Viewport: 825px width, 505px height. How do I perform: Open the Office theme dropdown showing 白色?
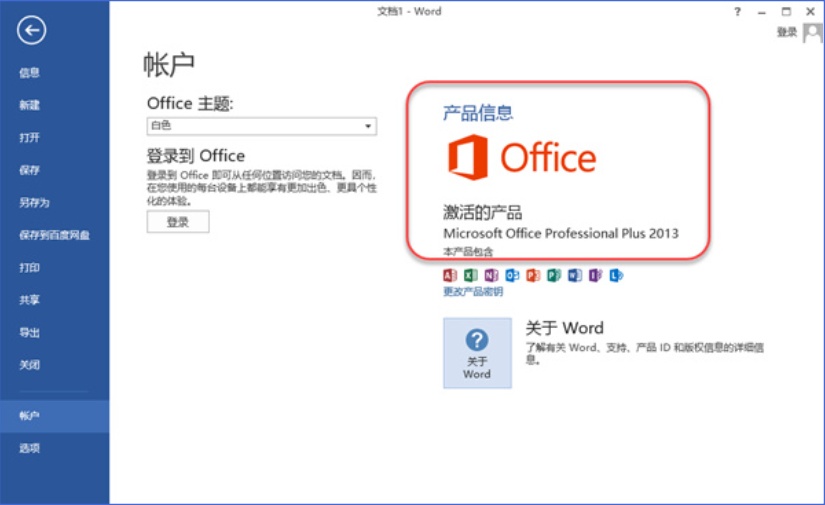[261, 126]
